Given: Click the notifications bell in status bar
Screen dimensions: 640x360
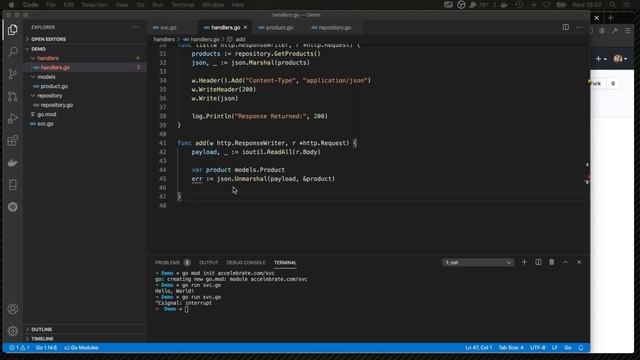Looking at the screenshot, I should [x=581, y=348].
